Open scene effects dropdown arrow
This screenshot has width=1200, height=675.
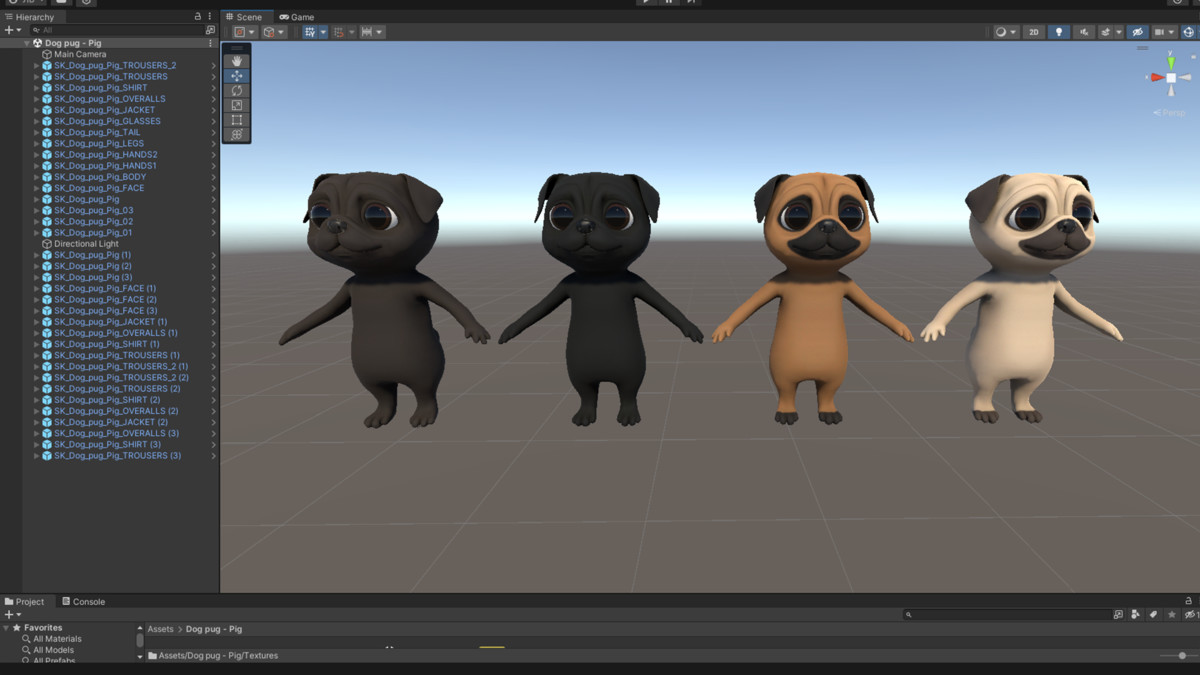[x=1119, y=32]
